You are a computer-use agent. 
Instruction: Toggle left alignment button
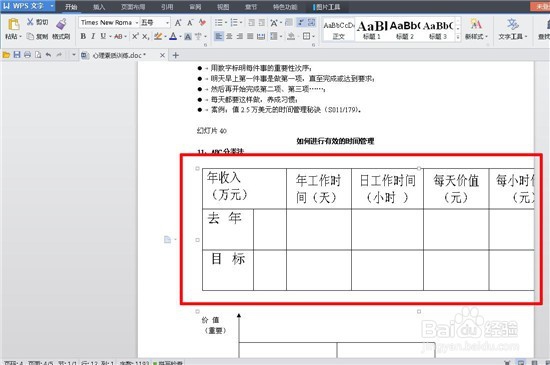[219, 36]
